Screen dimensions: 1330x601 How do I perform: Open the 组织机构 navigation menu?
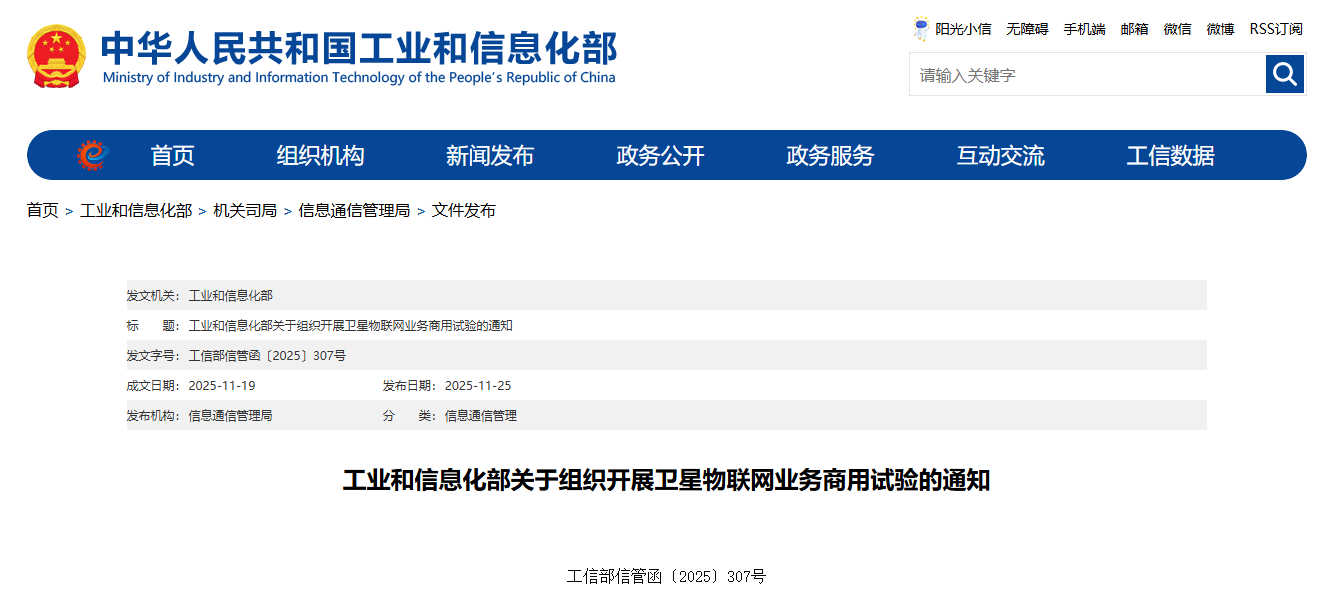coord(319,155)
